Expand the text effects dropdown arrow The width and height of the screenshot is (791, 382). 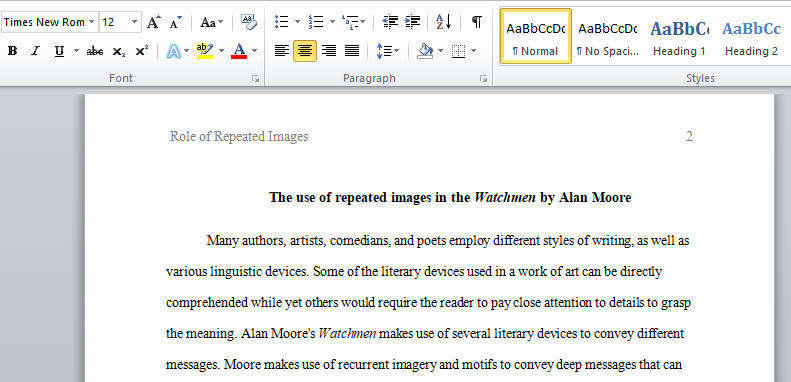coord(187,51)
